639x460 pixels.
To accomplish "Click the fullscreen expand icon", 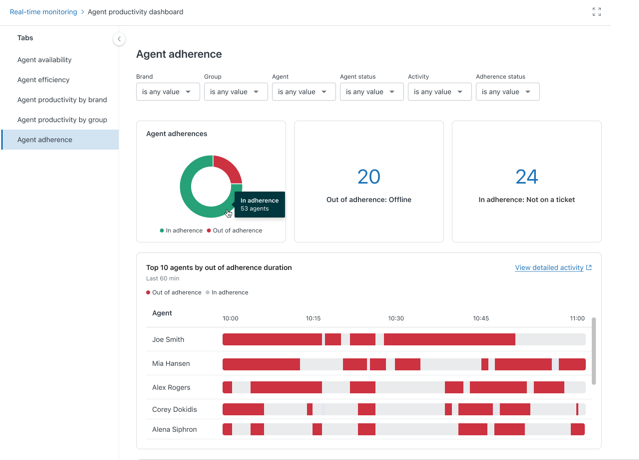I will [x=596, y=12].
